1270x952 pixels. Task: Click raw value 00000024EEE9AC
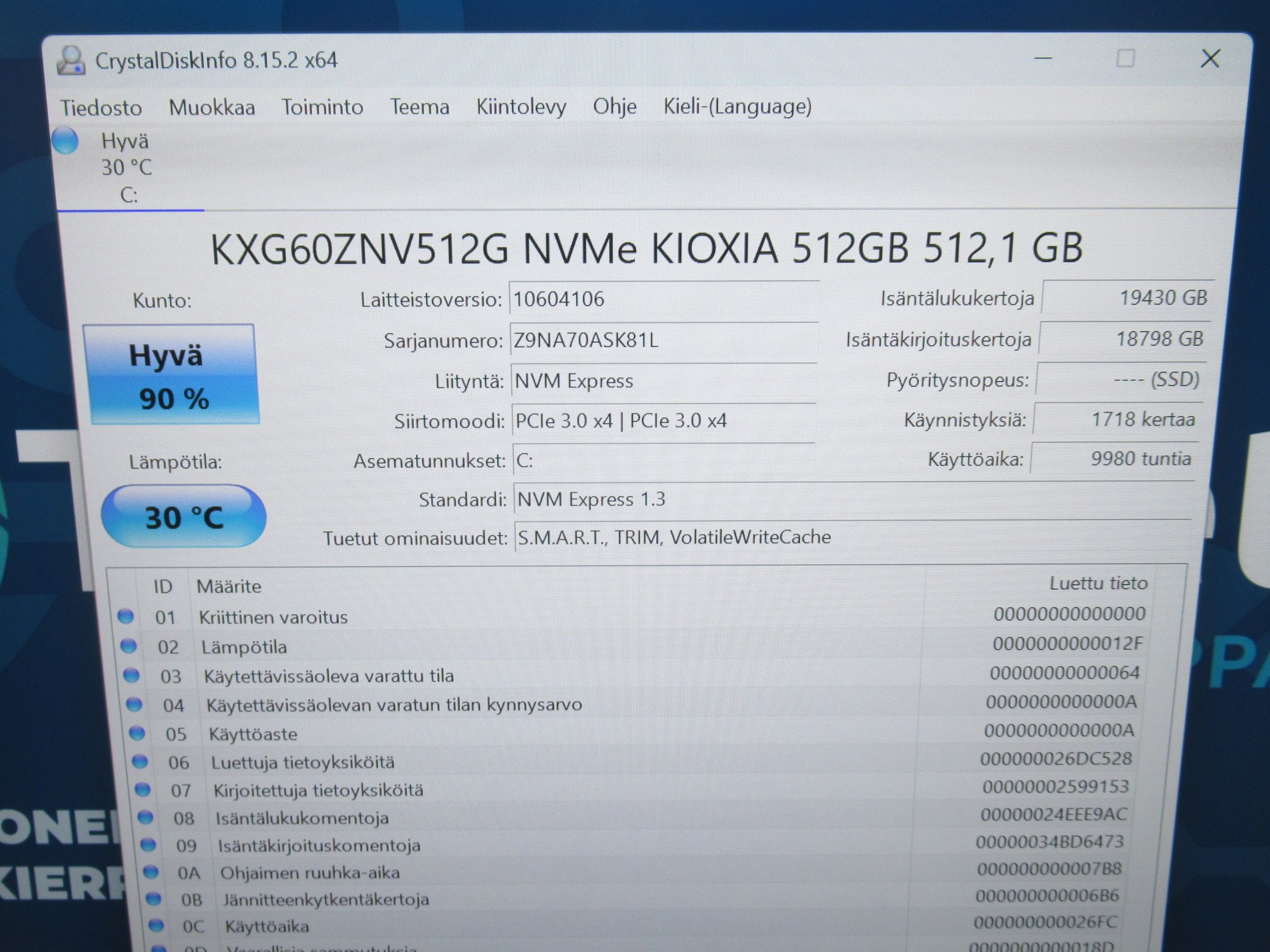tap(1054, 814)
